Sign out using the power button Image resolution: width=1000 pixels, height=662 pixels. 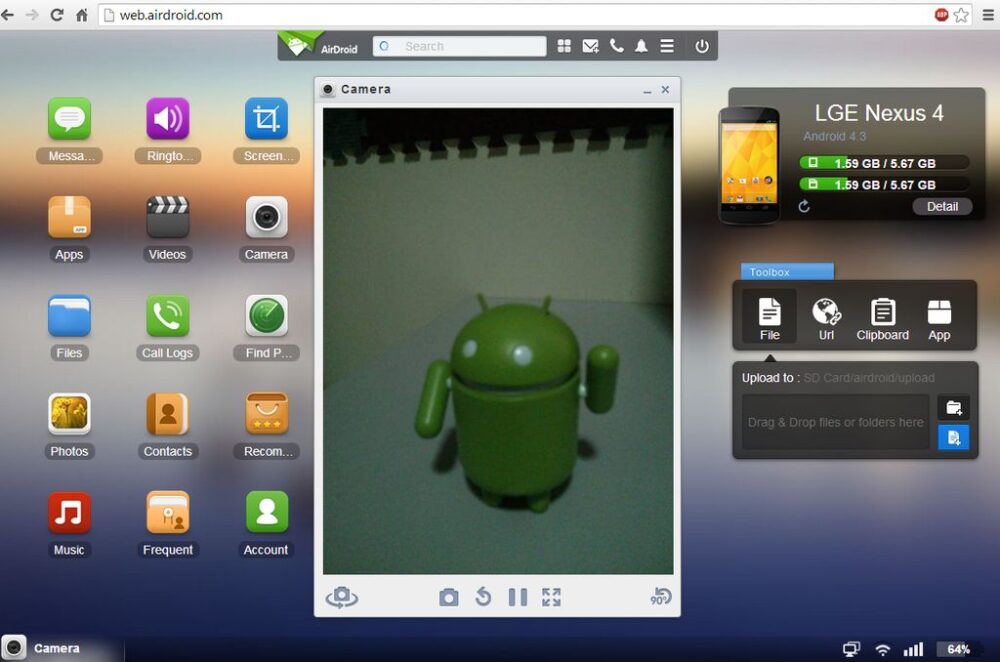[701, 45]
